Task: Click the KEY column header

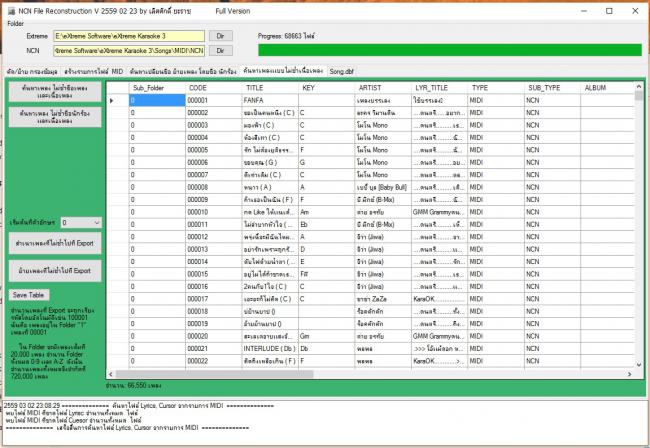Action: pos(326,88)
